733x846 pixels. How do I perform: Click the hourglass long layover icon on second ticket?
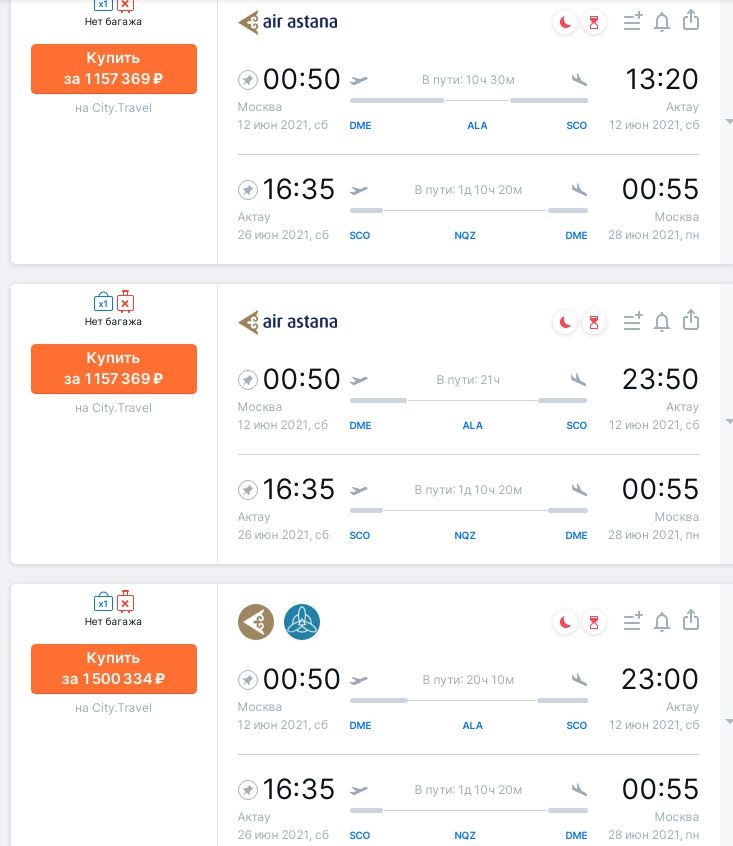[594, 322]
